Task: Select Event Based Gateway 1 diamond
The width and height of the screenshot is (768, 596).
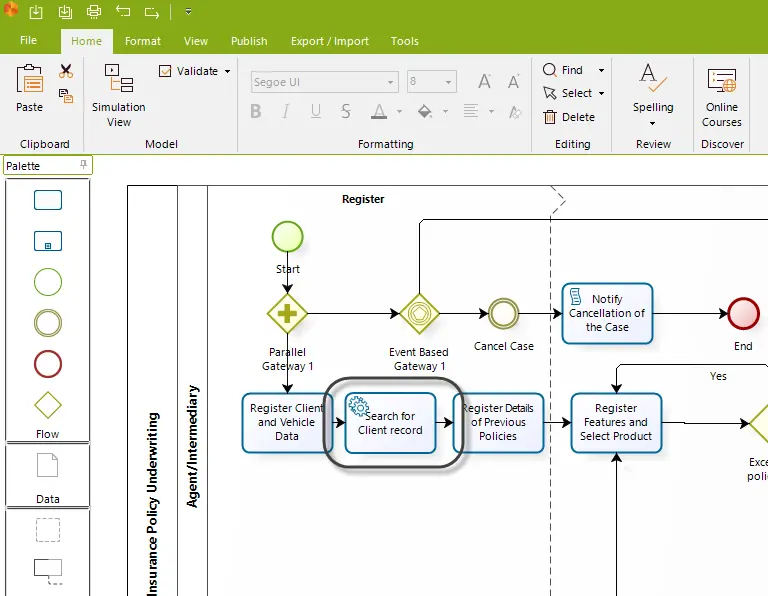Action: pos(419,313)
